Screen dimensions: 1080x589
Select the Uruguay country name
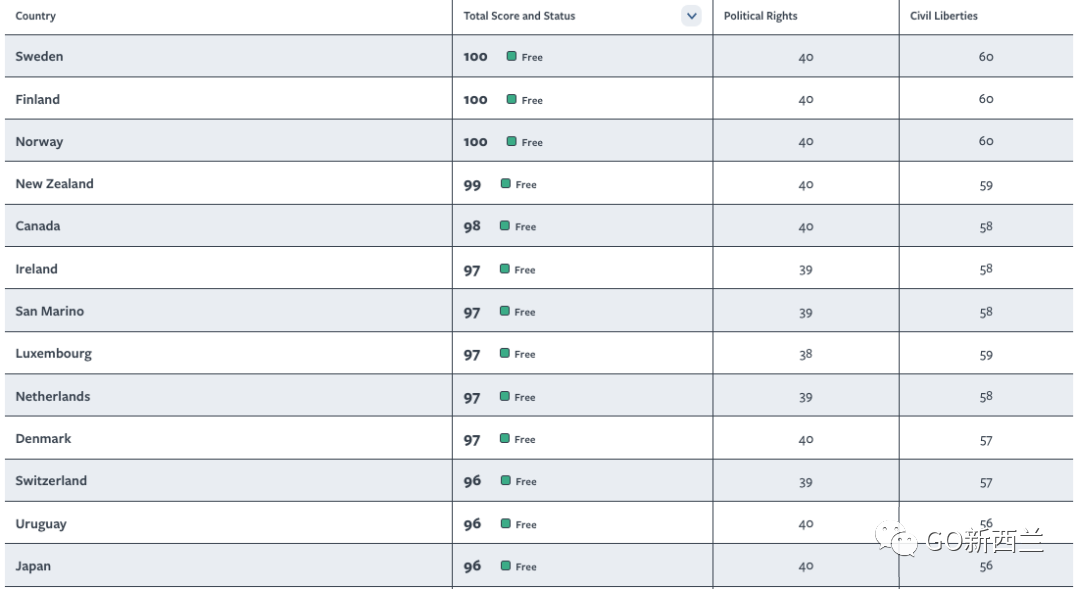pos(41,524)
